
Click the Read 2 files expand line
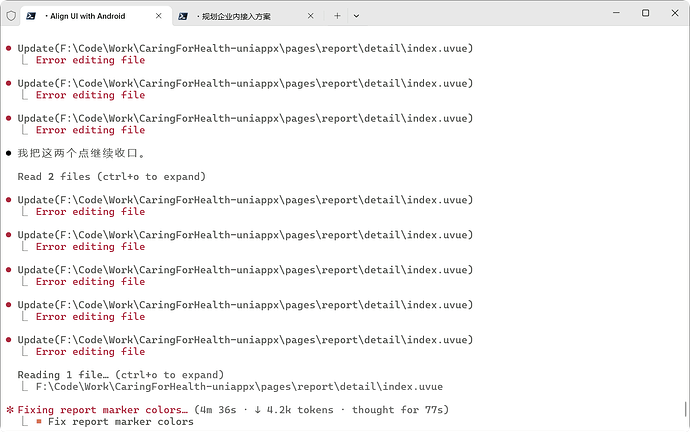tap(111, 177)
